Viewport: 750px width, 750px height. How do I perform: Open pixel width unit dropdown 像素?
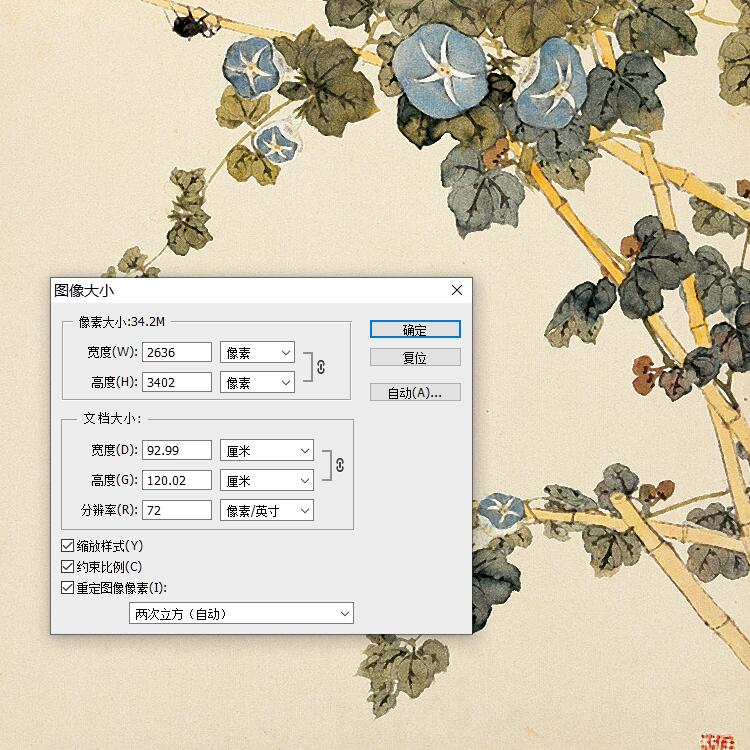[x=257, y=353]
